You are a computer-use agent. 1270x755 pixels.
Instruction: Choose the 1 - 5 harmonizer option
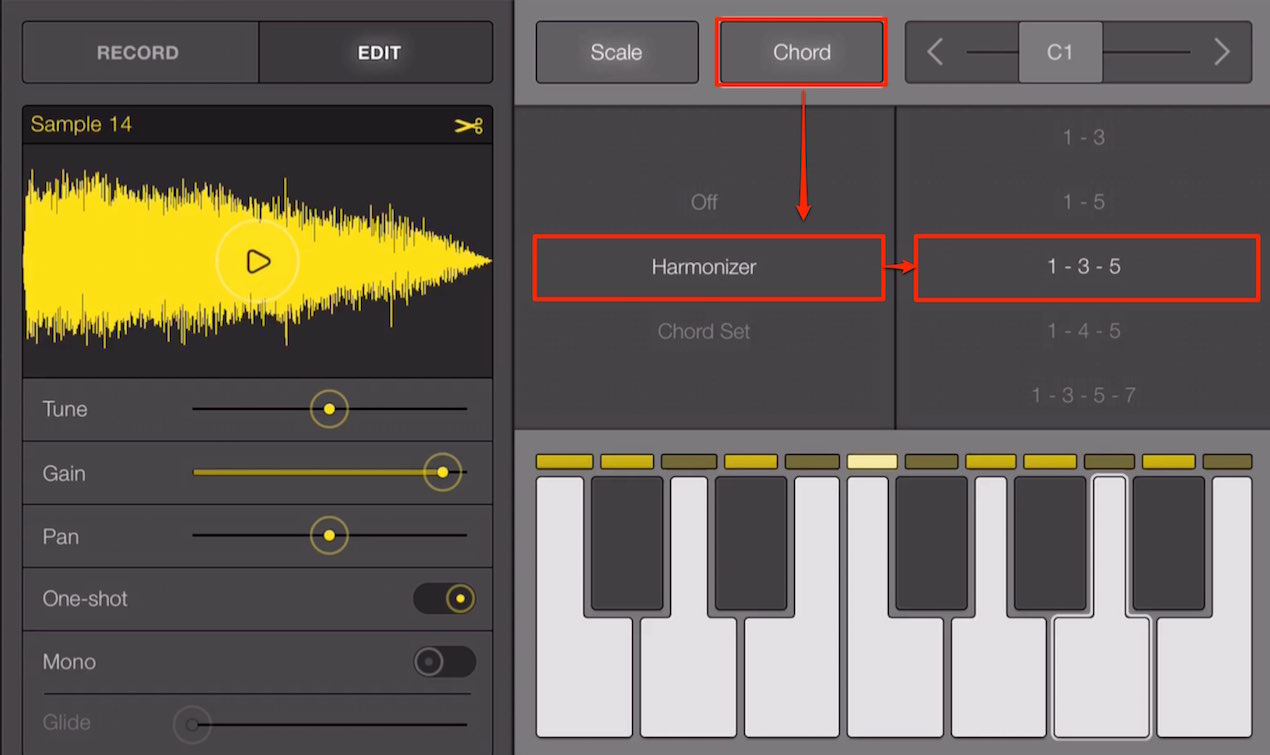[1083, 202]
